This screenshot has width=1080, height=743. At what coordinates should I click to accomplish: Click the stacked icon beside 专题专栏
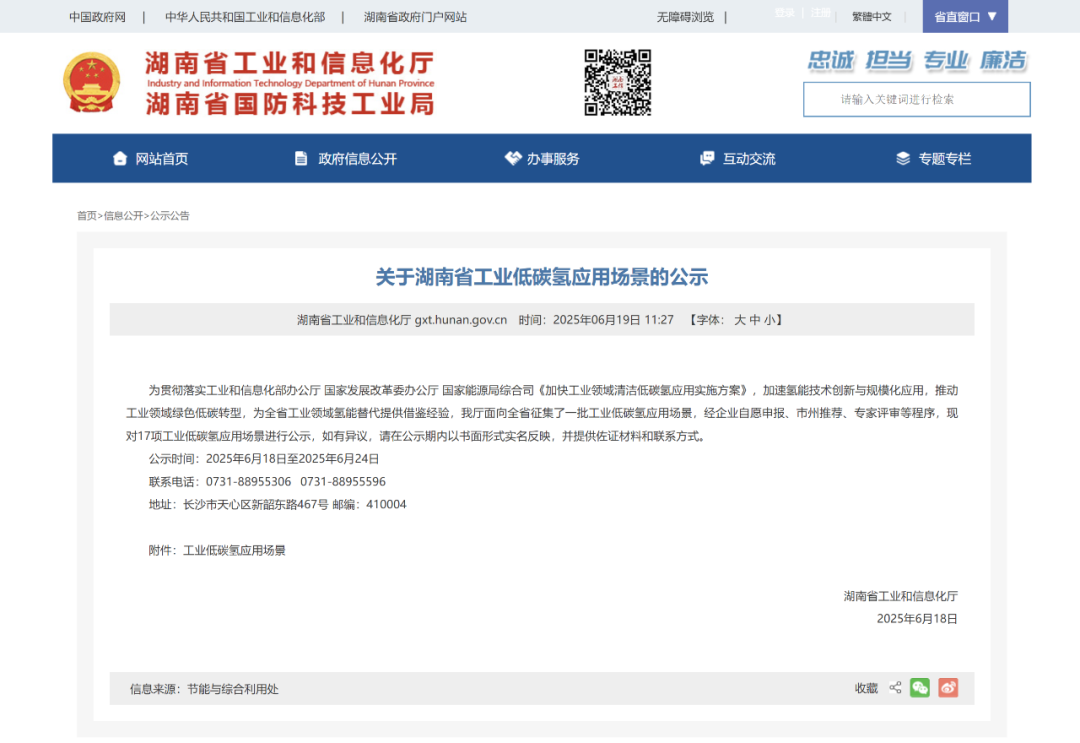pyautogui.click(x=901, y=158)
